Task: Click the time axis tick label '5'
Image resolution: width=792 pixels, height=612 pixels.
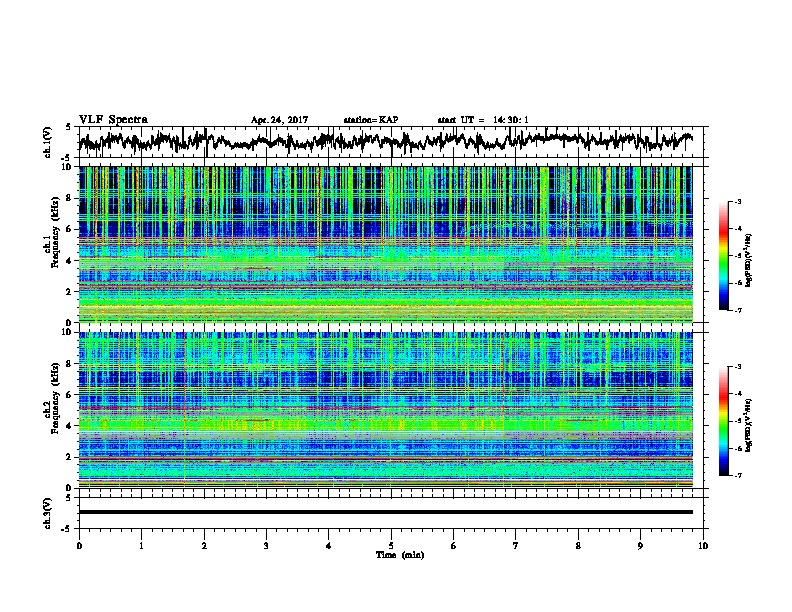Action: pyautogui.click(x=391, y=546)
